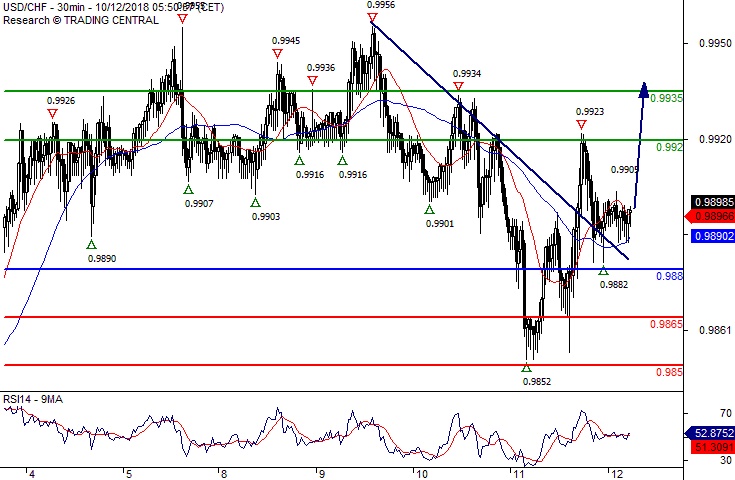Click the RSI 30 axis level

tap(726, 460)
